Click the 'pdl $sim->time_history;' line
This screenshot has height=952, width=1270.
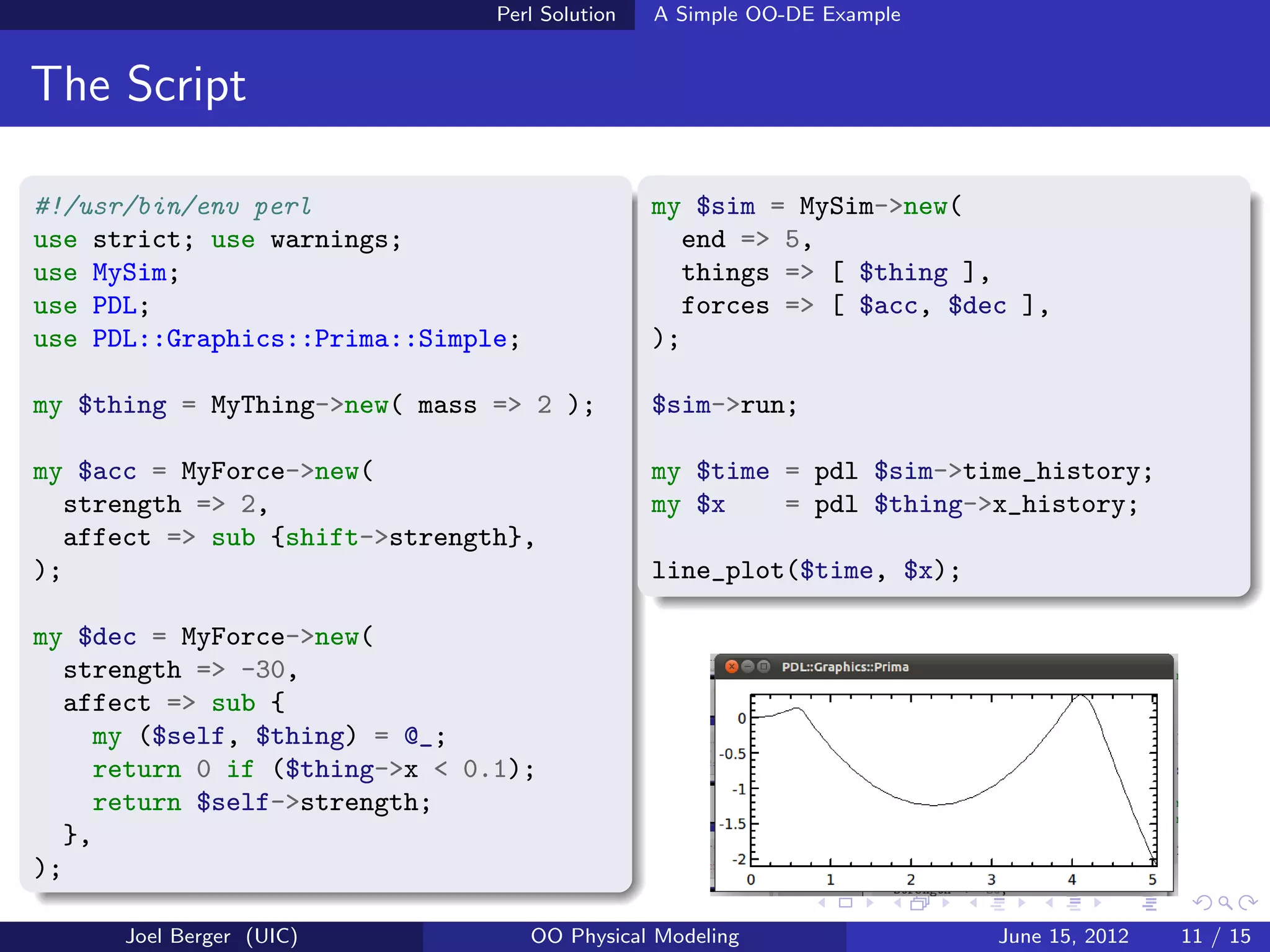(984, 472)
